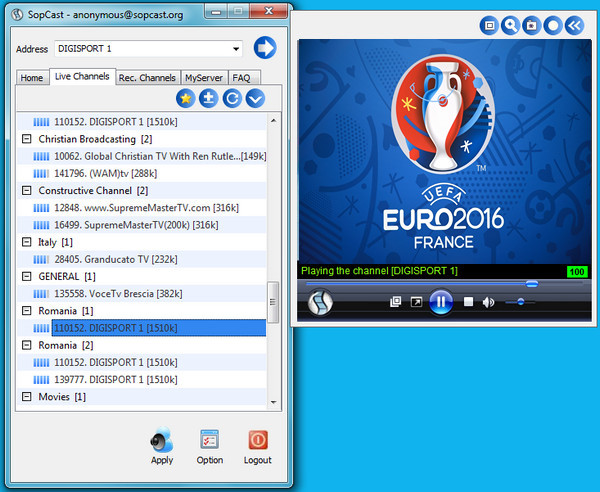Refresh the live channel list
Screen dimensions: 600x492
pyautogui.click(x=232, y=99)
